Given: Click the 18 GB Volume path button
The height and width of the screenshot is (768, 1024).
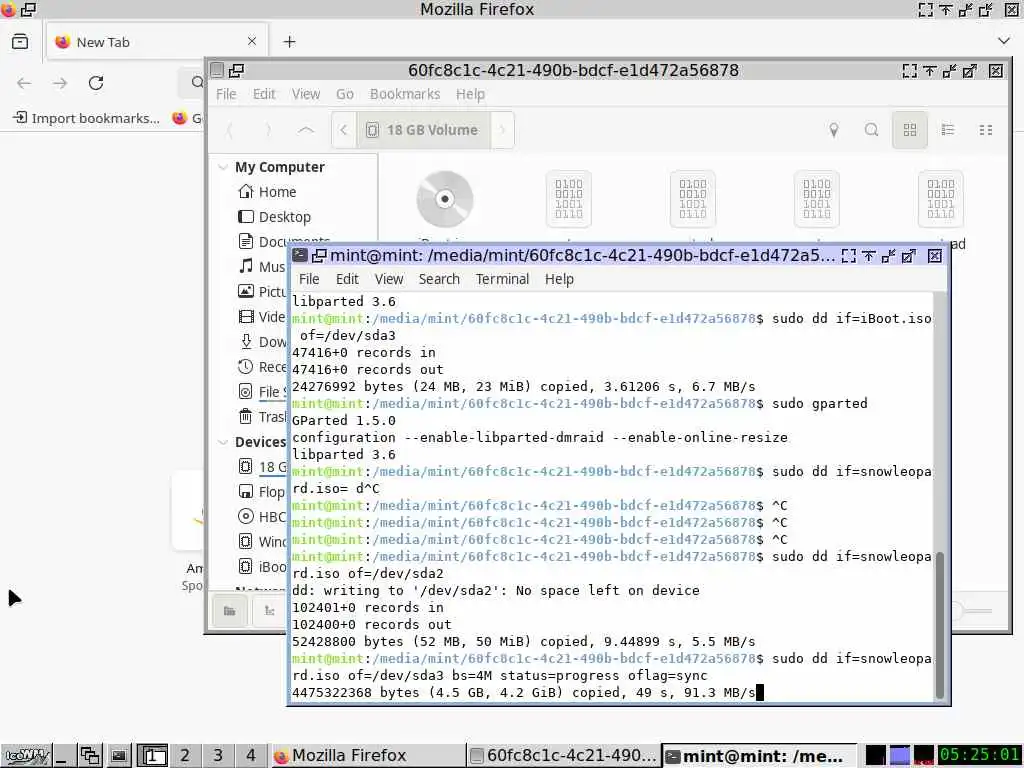Looking at the screenshot, I should coord(423,130).
